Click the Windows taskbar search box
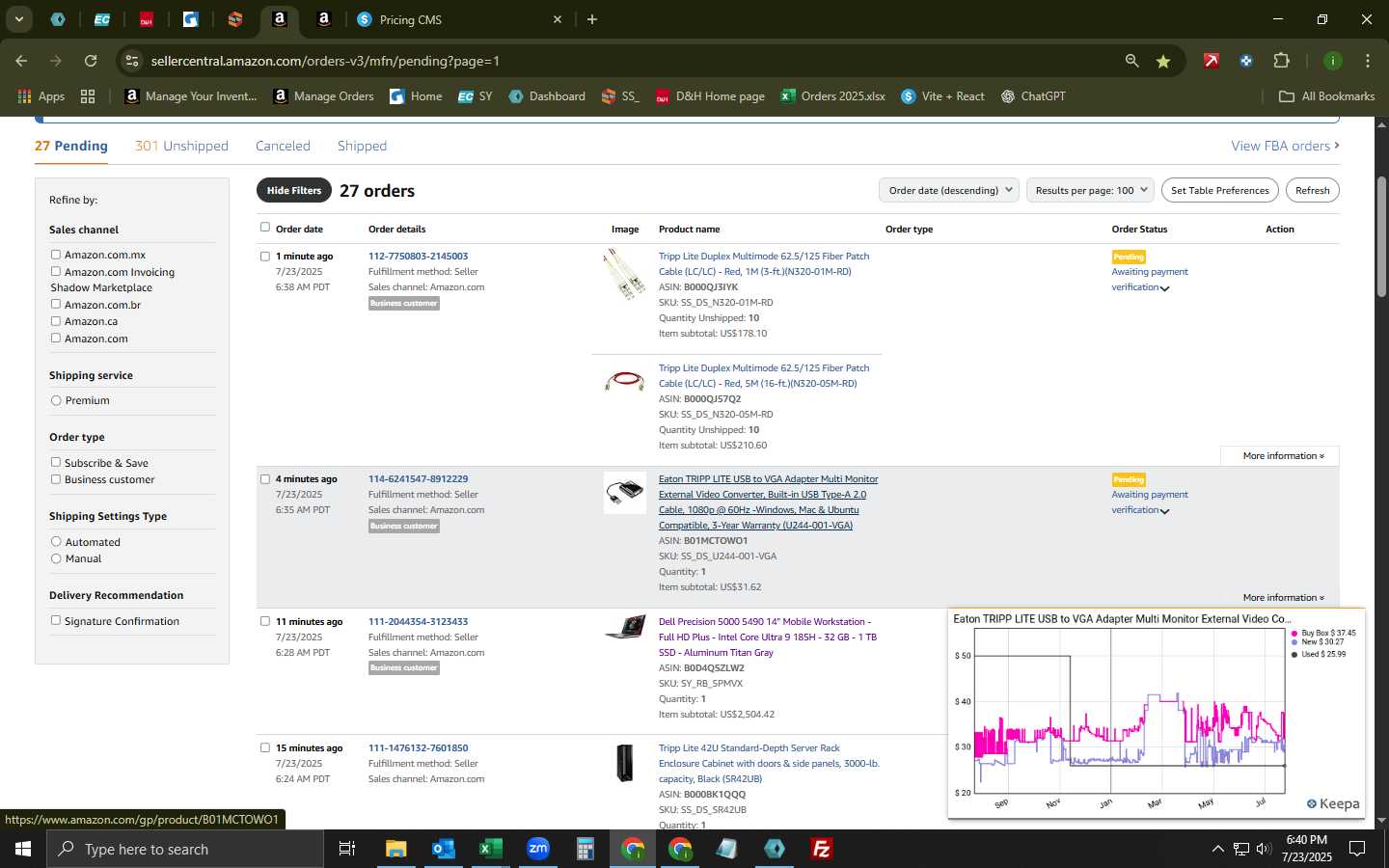The image size is (1389, 868). [185, 849]
